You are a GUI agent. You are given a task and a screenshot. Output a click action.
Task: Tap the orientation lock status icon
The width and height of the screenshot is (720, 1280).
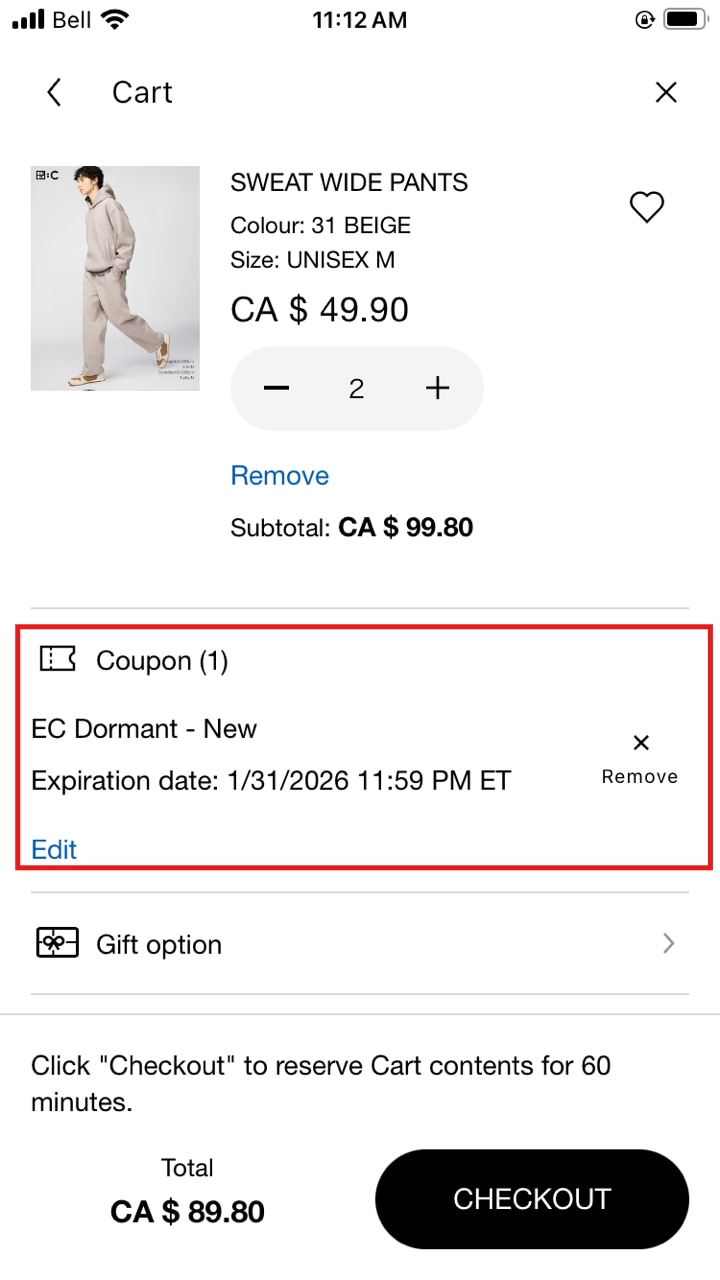(644, 20)
